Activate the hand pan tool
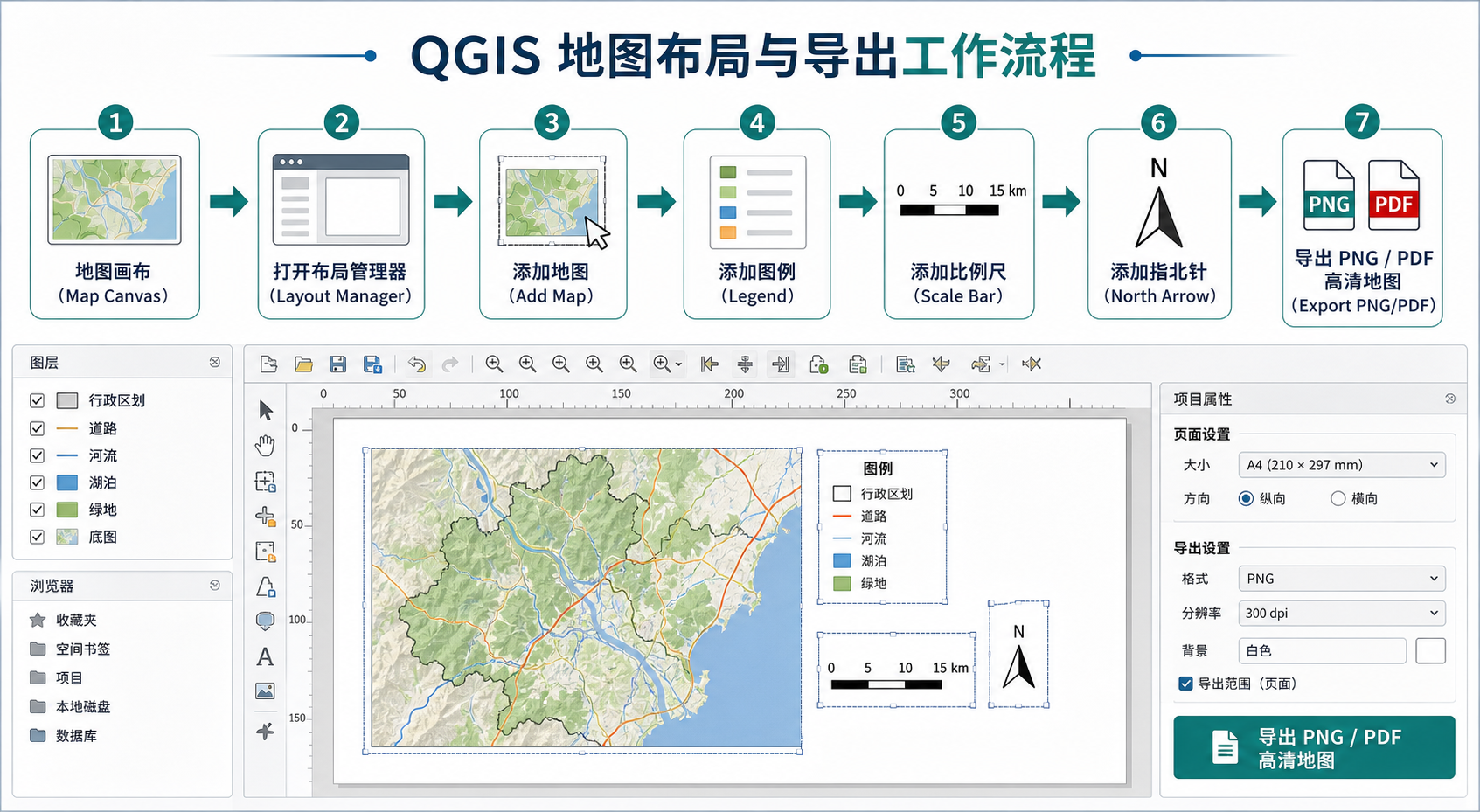1480x812 pixels. pyautogui.click(x=265, y=446)
